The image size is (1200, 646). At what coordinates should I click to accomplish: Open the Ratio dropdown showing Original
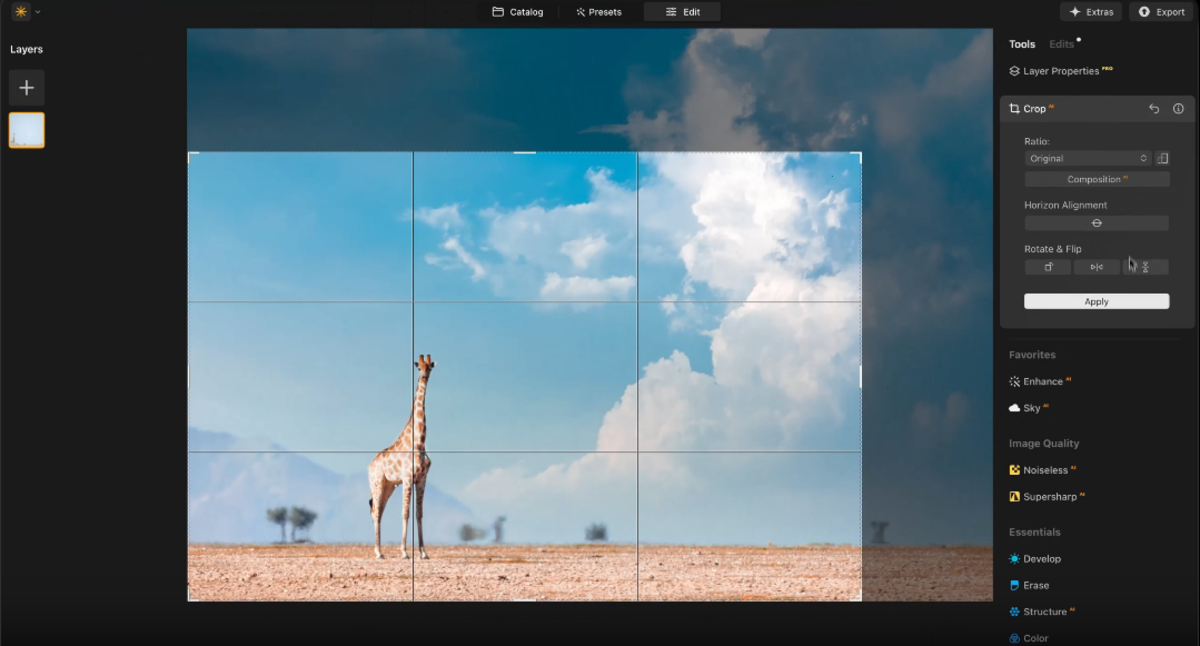coord(1087,158)
